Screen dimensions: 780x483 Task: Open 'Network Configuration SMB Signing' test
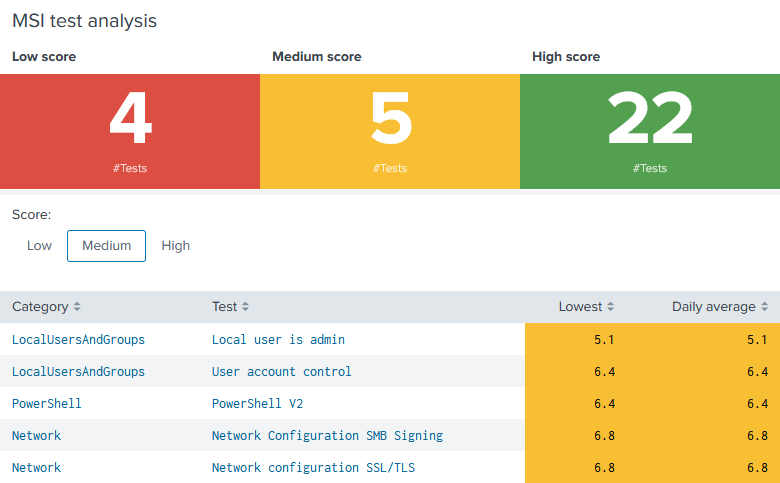327,436
